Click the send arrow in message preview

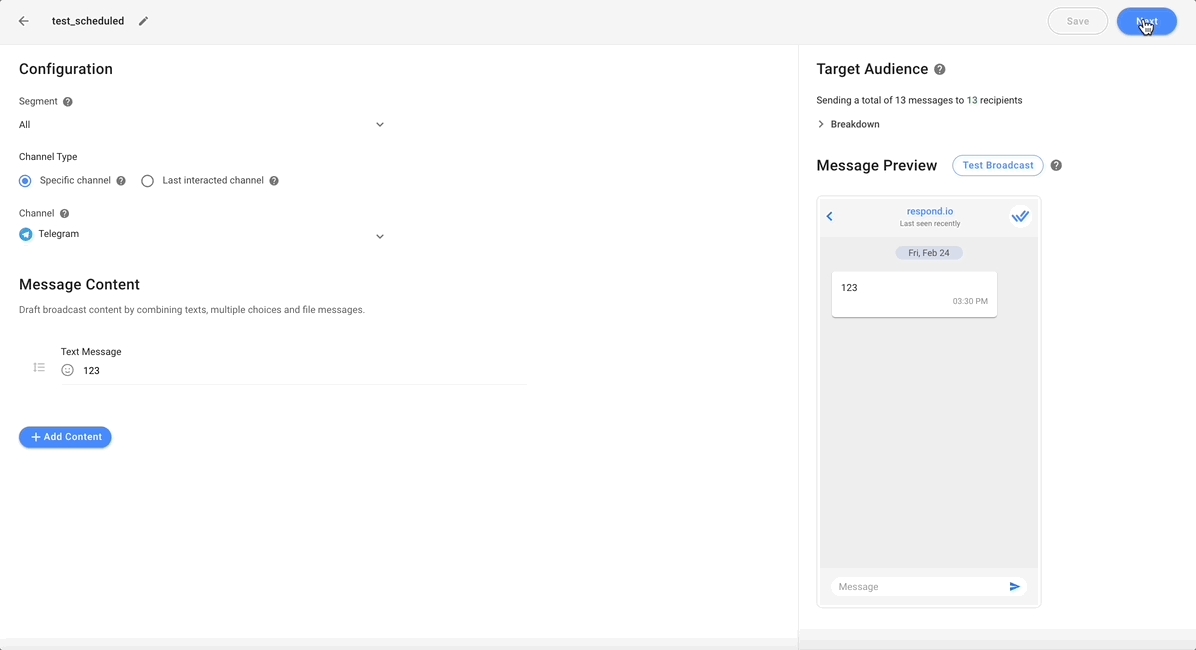[1014, 587]
